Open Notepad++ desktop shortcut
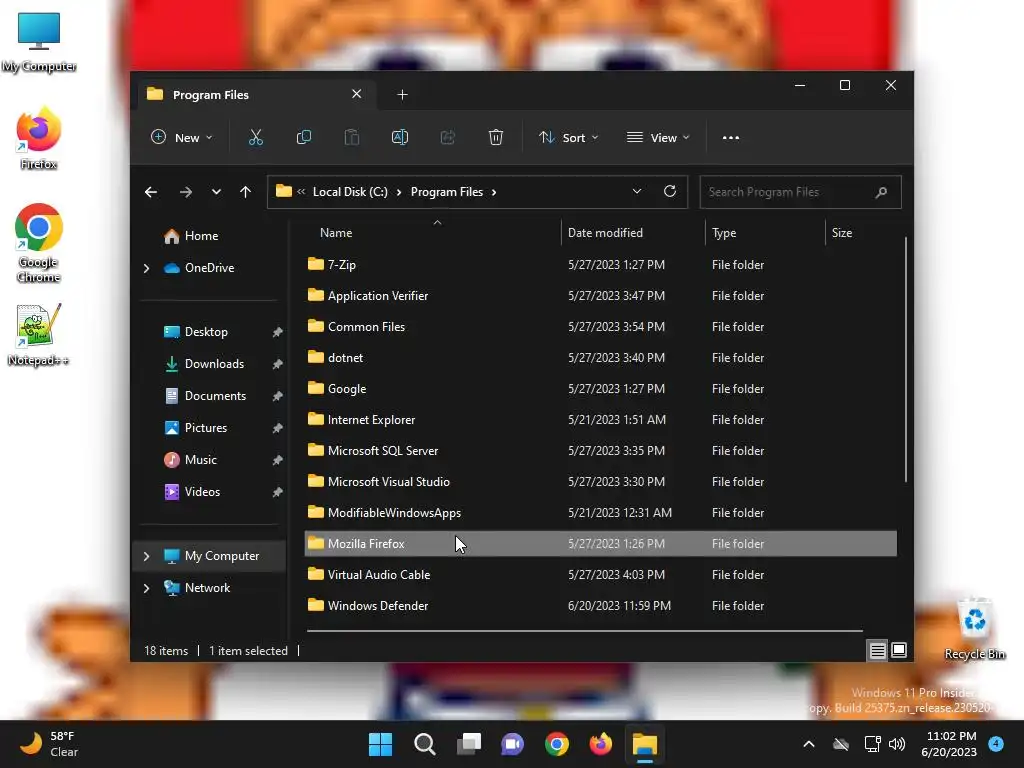1024x768 pixels. pyautogui.click(x=39, y=335)
